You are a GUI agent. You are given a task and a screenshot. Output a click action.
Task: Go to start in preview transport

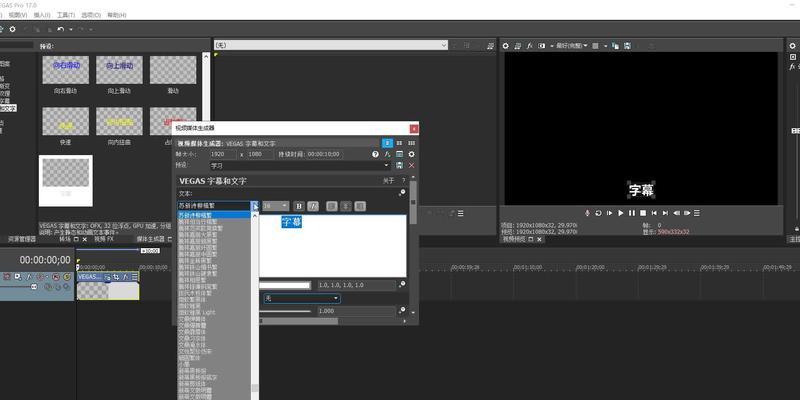pos(654,213)
